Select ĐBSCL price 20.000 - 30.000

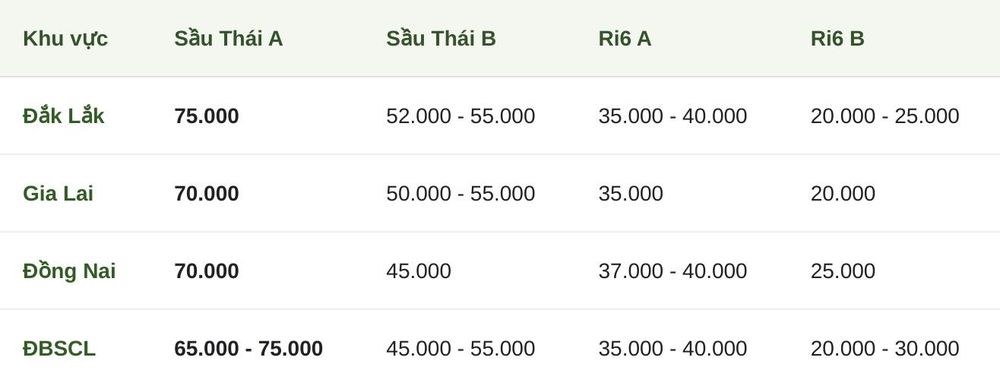click(x=885, y=348)
